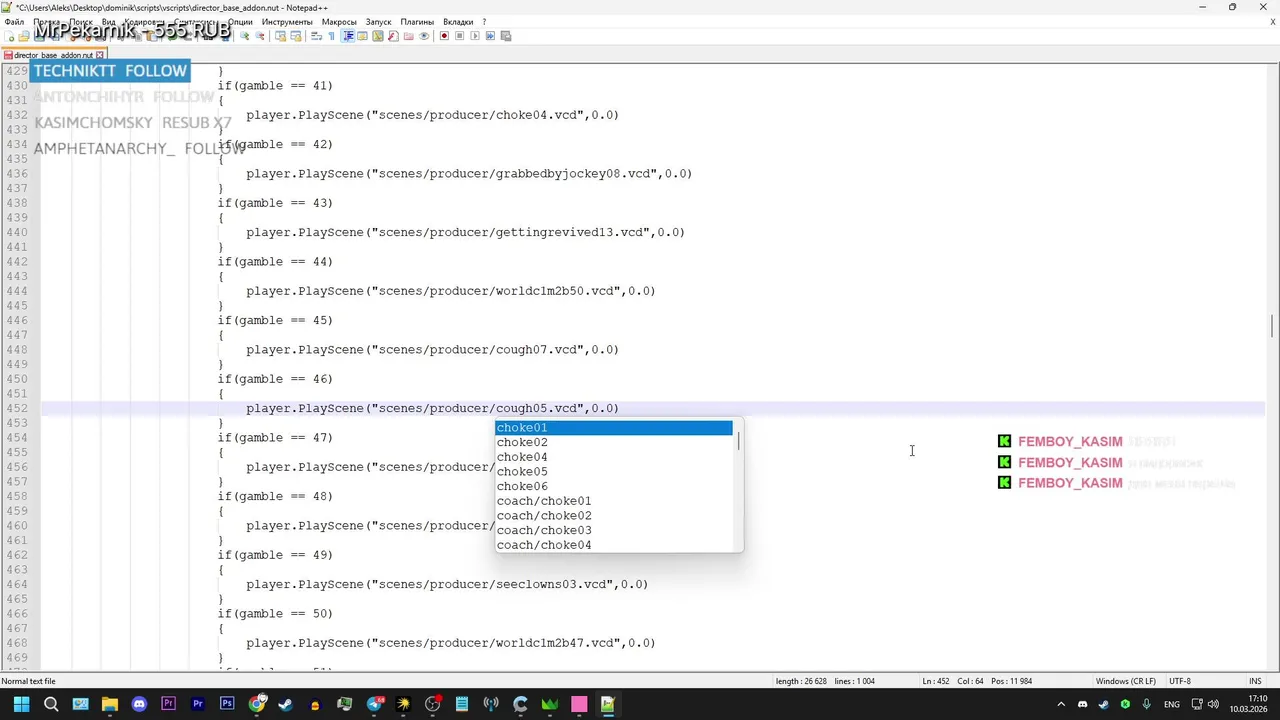The image size is (1280, 720).
Task: Open the Document Map toolbar icon
Action: 378,36
